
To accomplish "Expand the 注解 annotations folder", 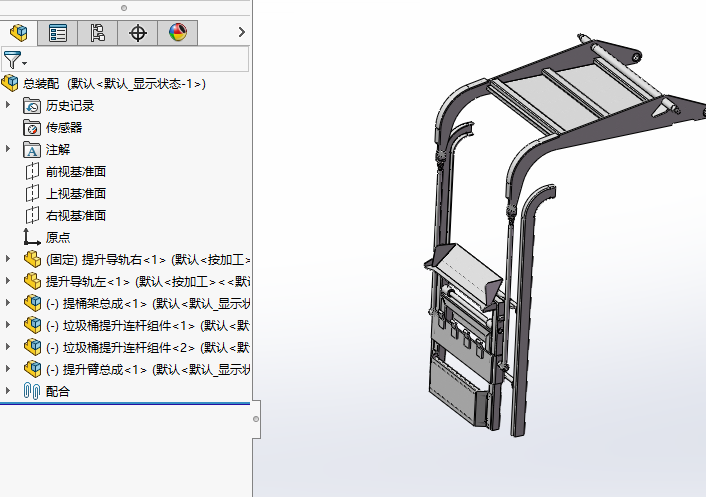I will (8, 149).
